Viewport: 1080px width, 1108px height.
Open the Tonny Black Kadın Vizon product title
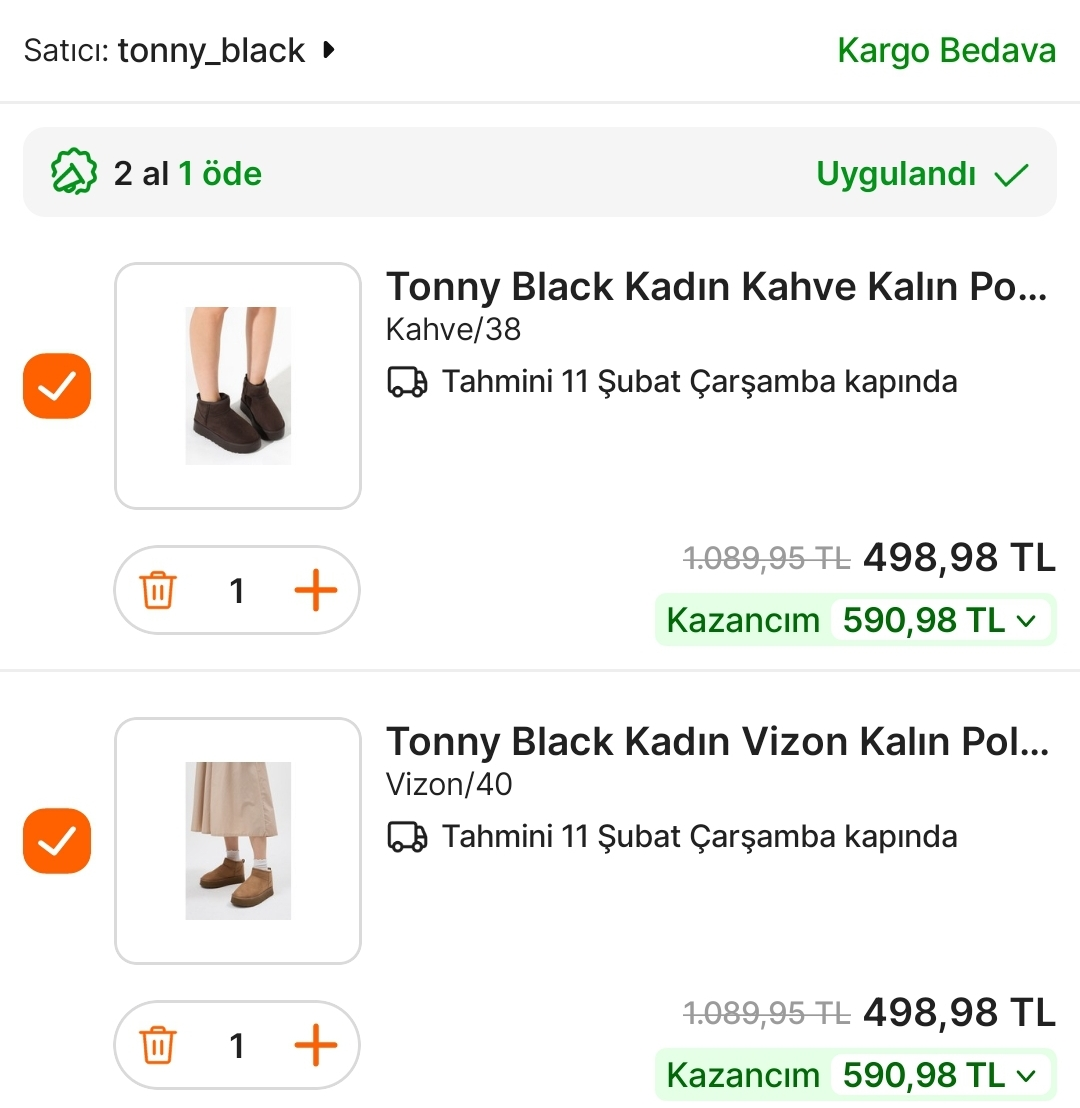pos(716,742)
